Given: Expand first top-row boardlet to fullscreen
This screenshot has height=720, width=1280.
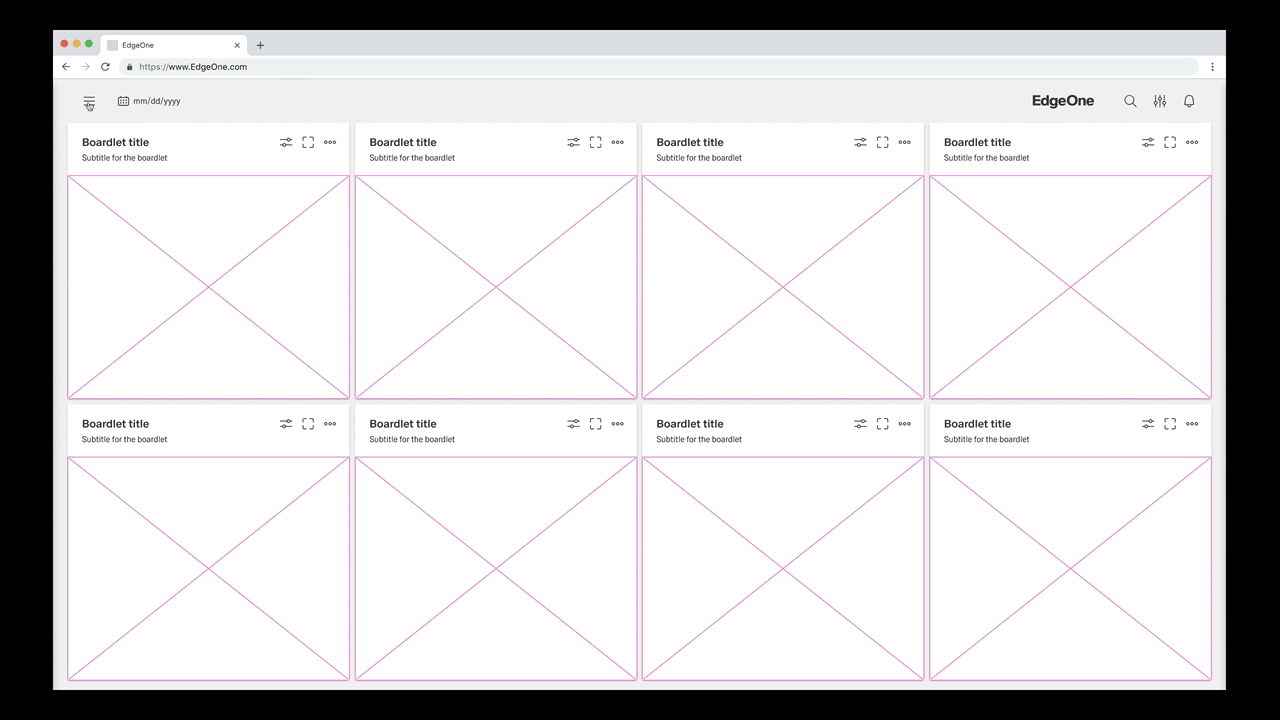Looking at the screenshot, I should 308,143.
